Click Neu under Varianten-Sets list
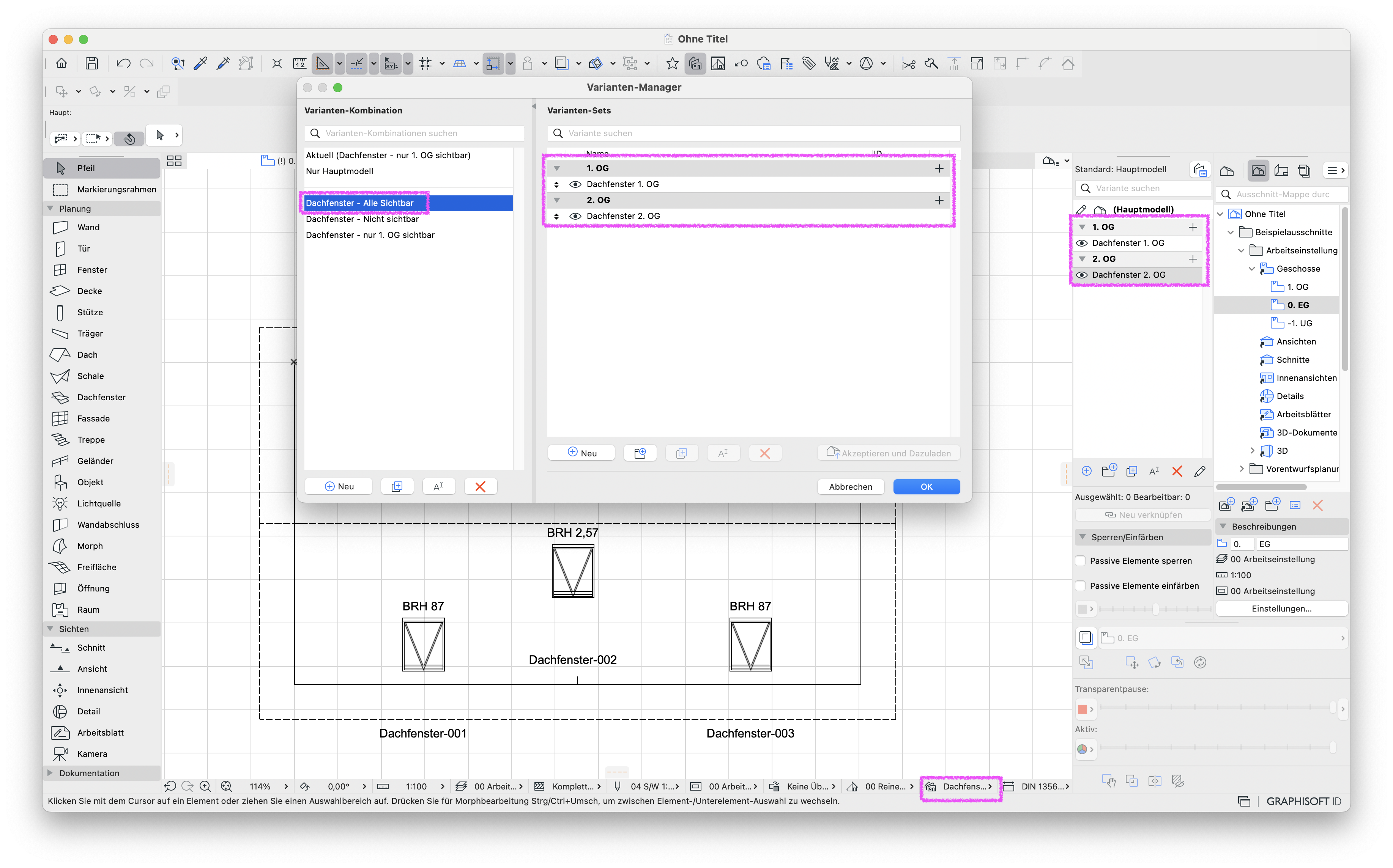The image size is (1393, 868). pos(581,453)
